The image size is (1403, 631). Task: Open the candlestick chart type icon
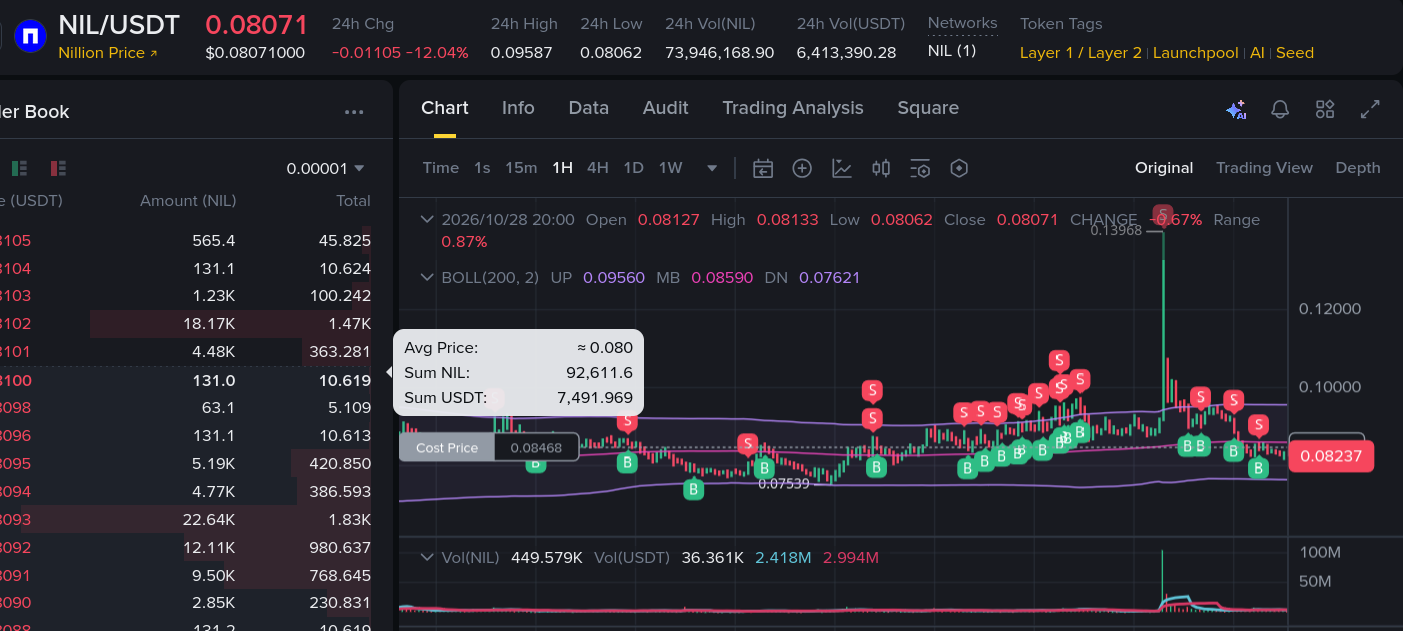[881, 168]
